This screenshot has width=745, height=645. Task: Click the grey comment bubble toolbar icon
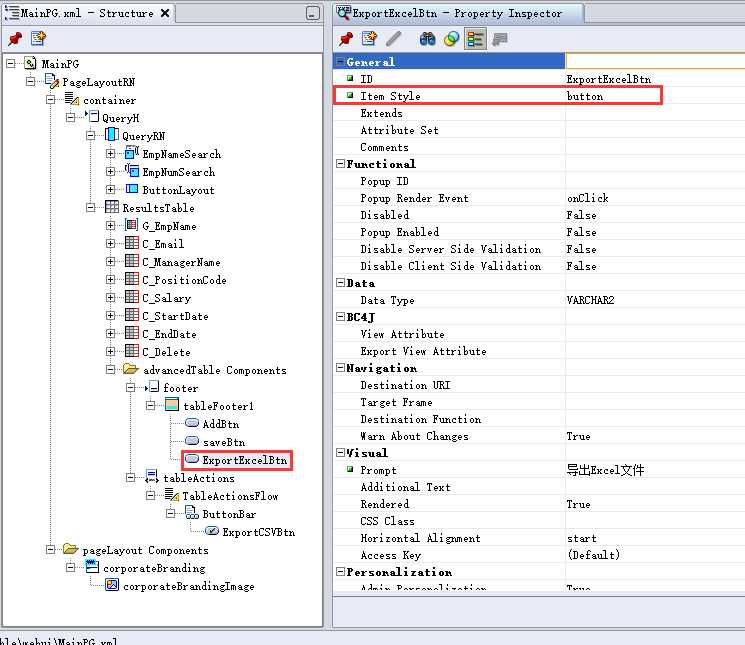[x=499, y=39]
